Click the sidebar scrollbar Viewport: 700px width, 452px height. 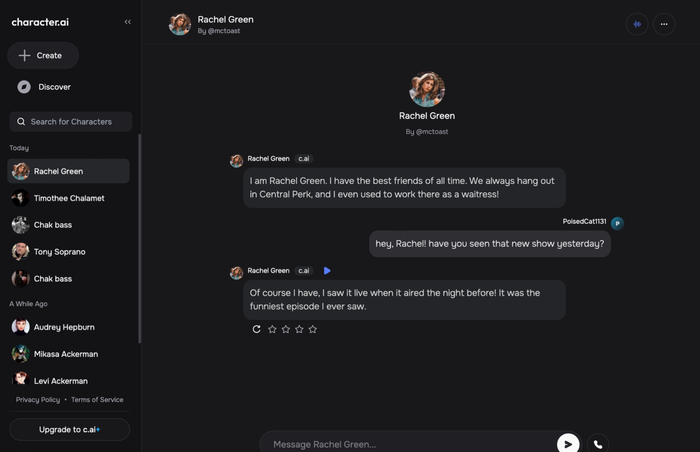pyautogui.click(x=140, y=240)
